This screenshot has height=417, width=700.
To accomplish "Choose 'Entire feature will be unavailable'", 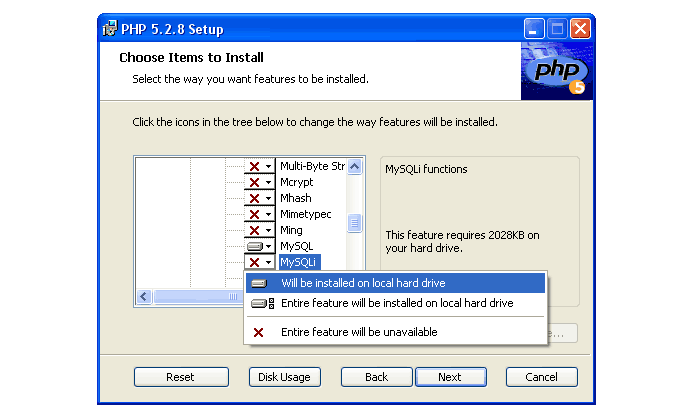I will tap(359, 332).
